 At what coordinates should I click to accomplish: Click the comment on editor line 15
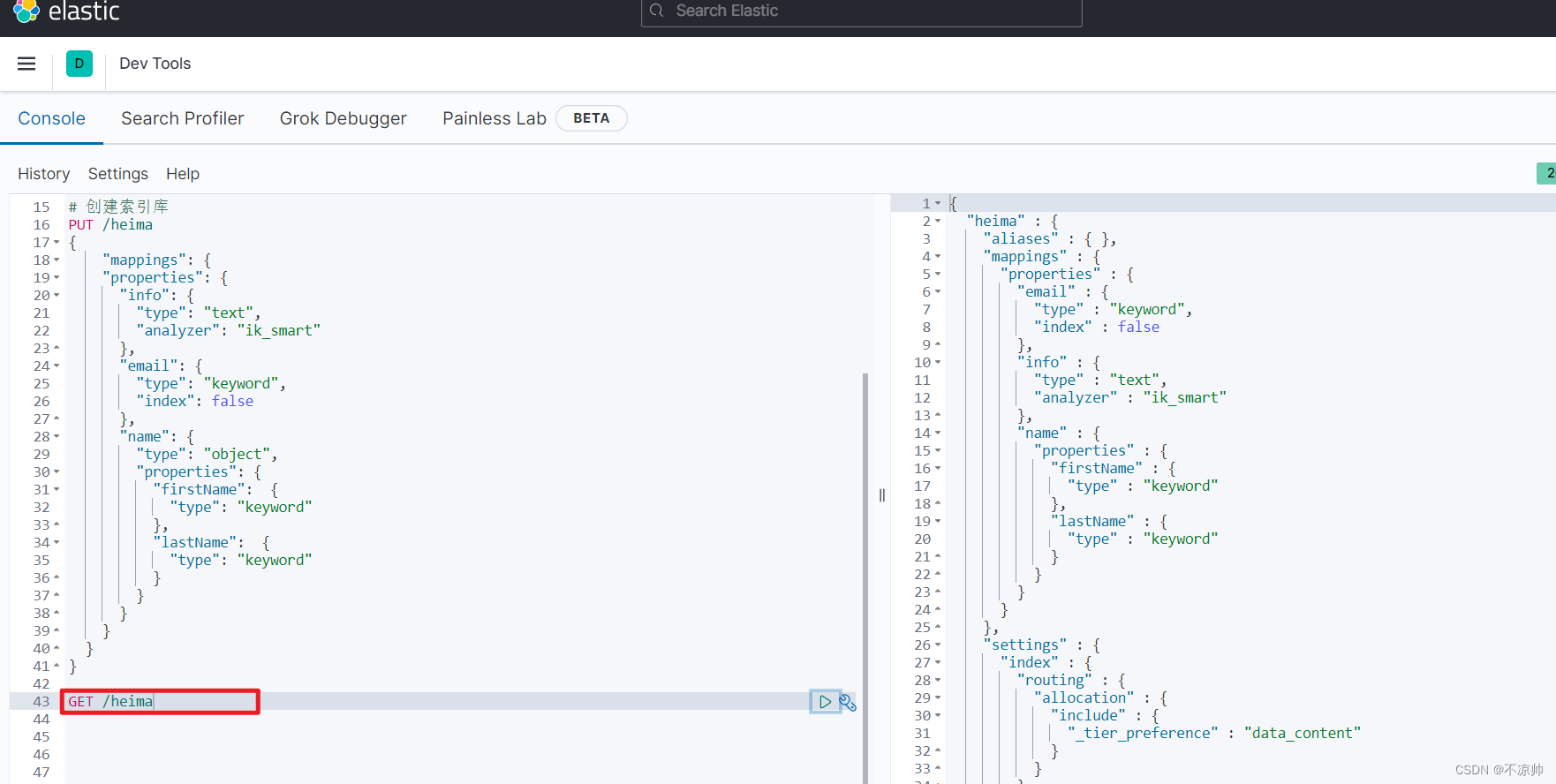click(118, 207)
